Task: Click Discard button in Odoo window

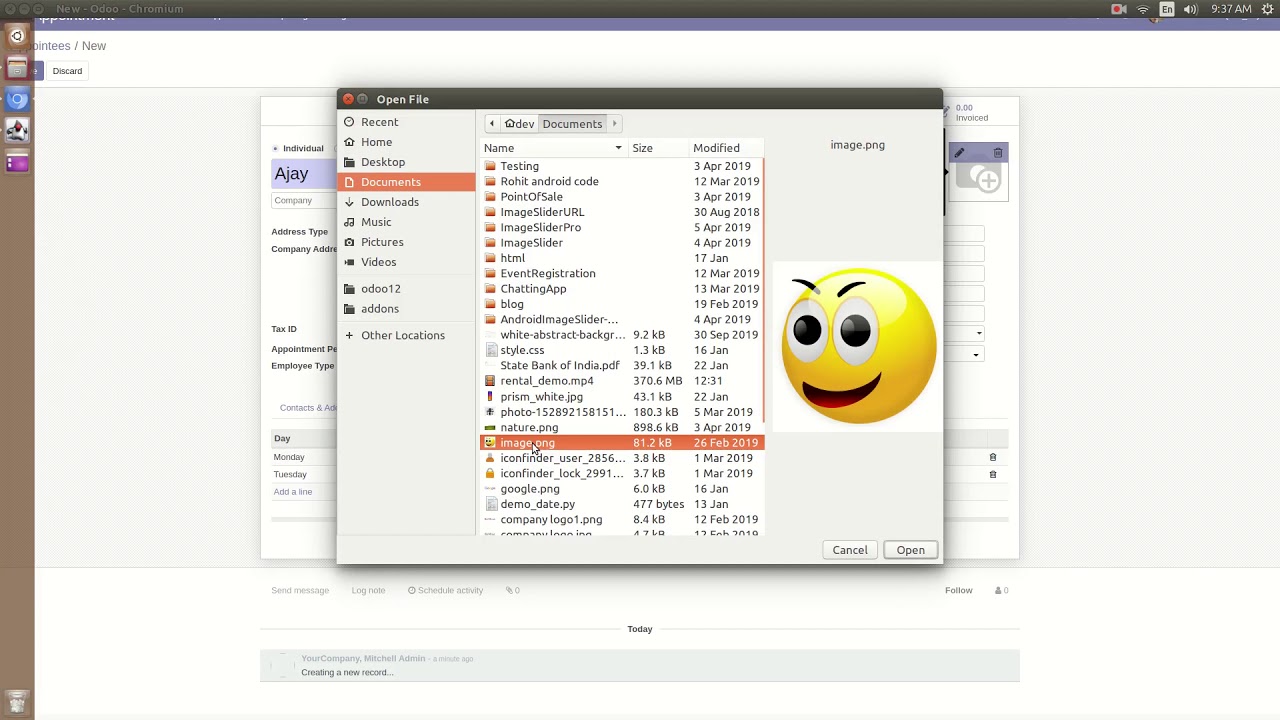Action: [67, 71]
